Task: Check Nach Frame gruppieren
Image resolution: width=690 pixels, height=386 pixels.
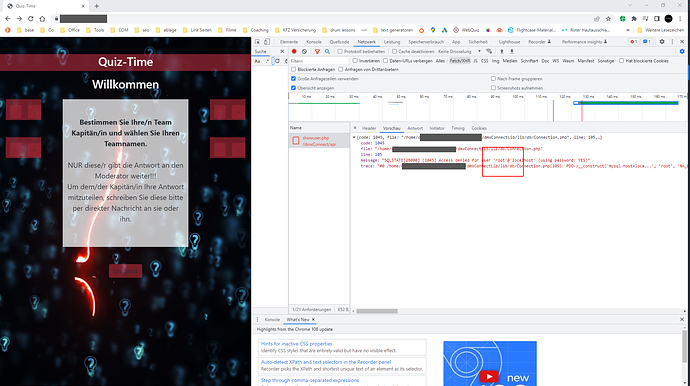Action: (493, 79)
